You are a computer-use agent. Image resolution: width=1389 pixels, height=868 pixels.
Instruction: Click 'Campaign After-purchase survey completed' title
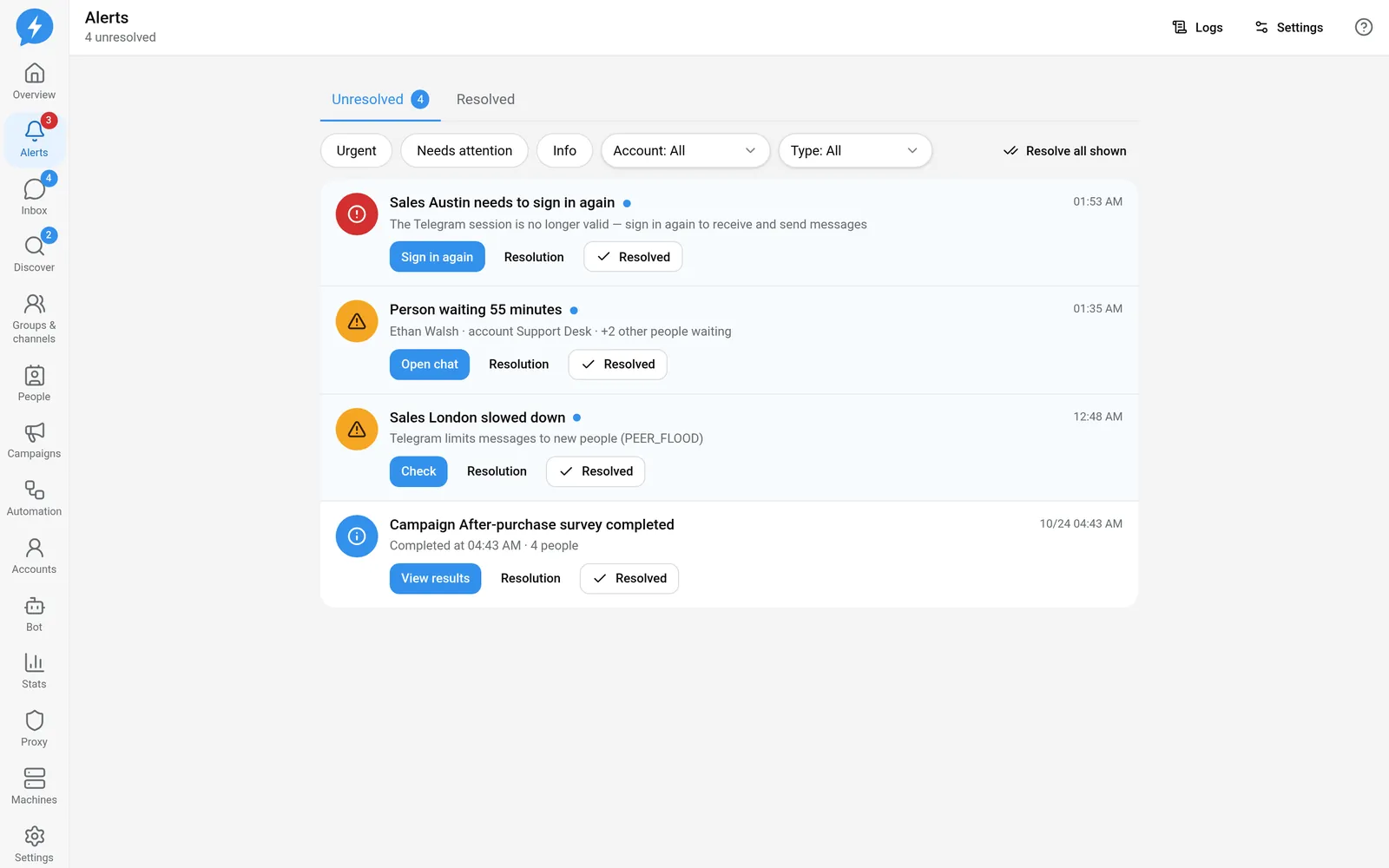pos(532,525)
